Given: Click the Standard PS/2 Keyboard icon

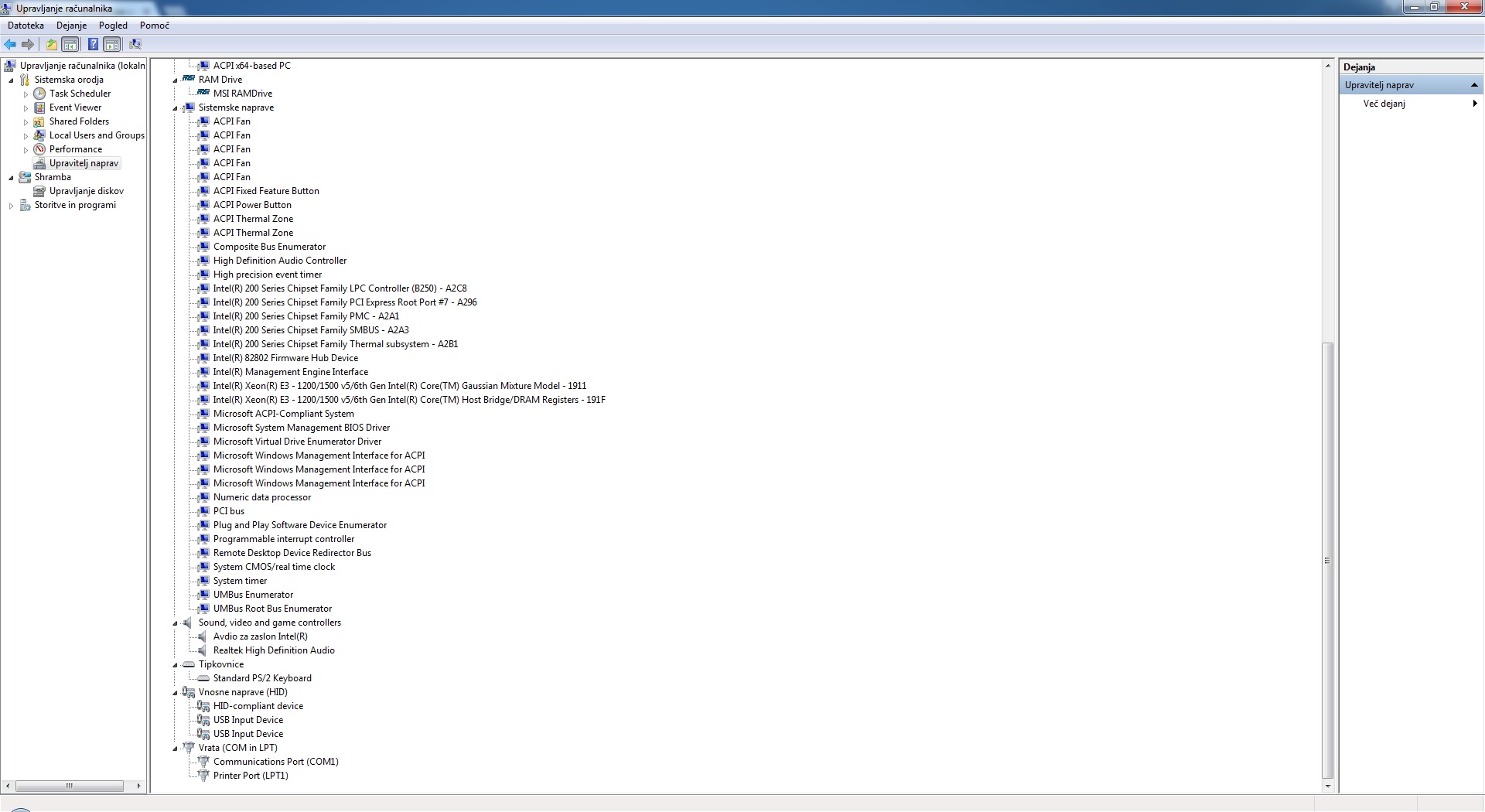Looking at the screenshot, I should 203,678.
